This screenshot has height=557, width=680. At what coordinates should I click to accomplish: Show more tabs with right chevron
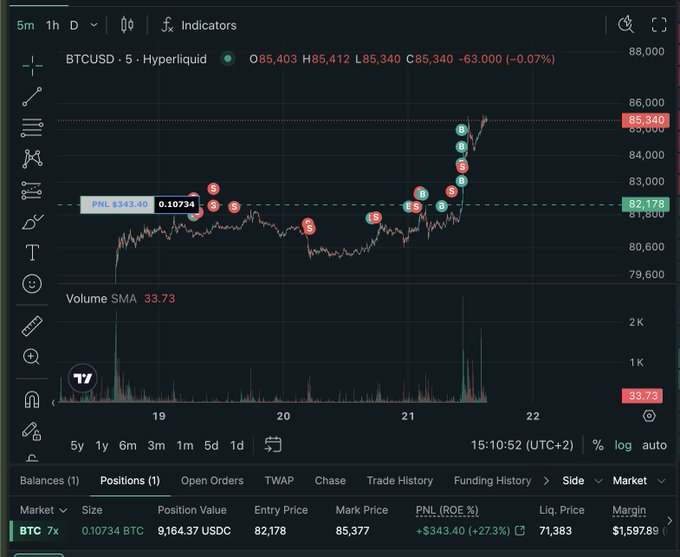coord(546,481)
